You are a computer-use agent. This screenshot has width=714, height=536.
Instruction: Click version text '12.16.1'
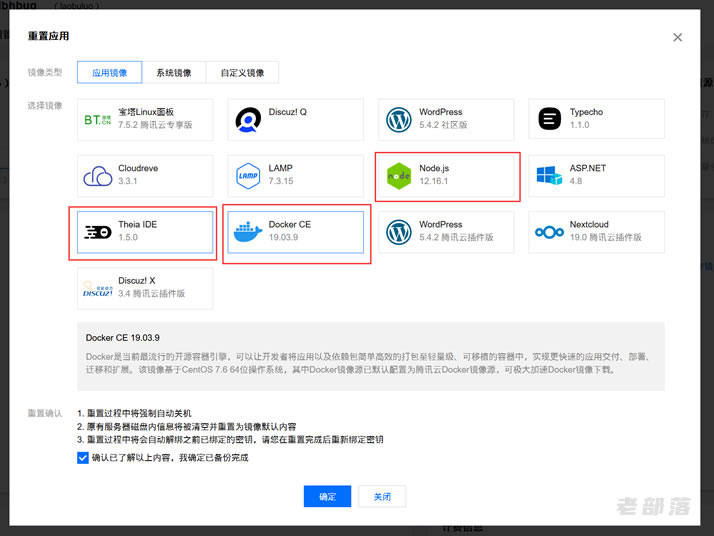pos(434,181)
